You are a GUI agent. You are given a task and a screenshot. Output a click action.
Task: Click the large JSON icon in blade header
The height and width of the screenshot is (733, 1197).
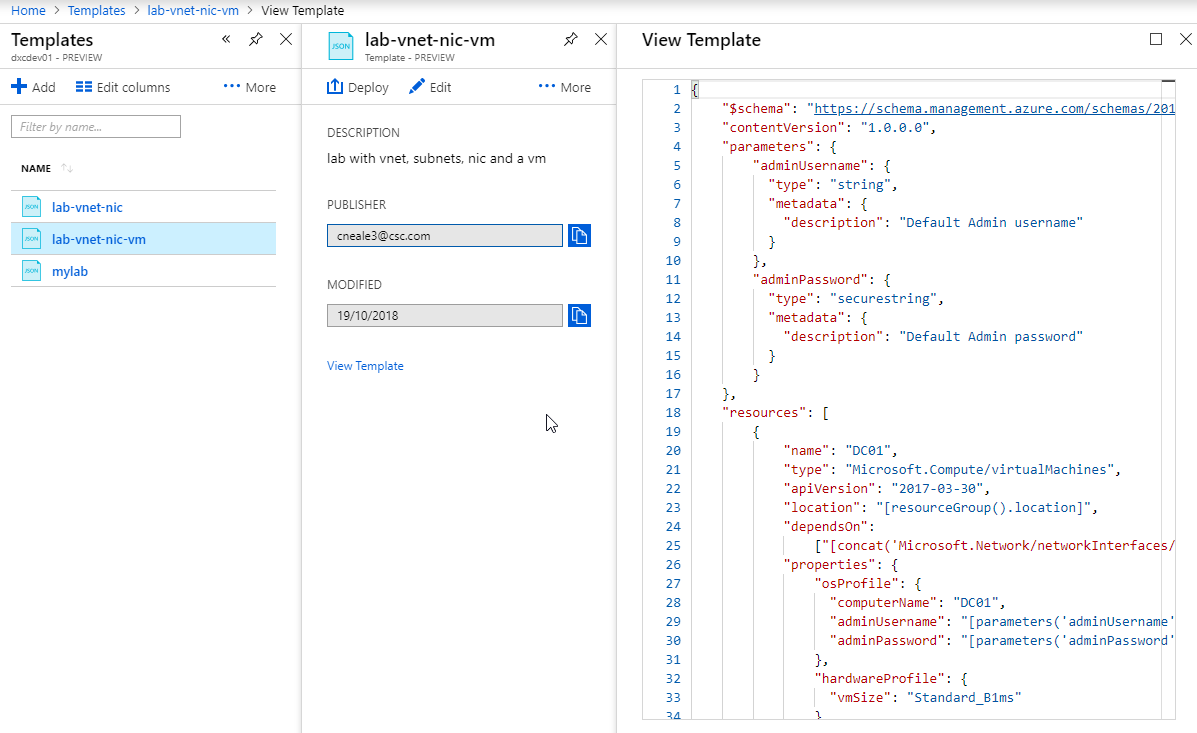[340, 46]
